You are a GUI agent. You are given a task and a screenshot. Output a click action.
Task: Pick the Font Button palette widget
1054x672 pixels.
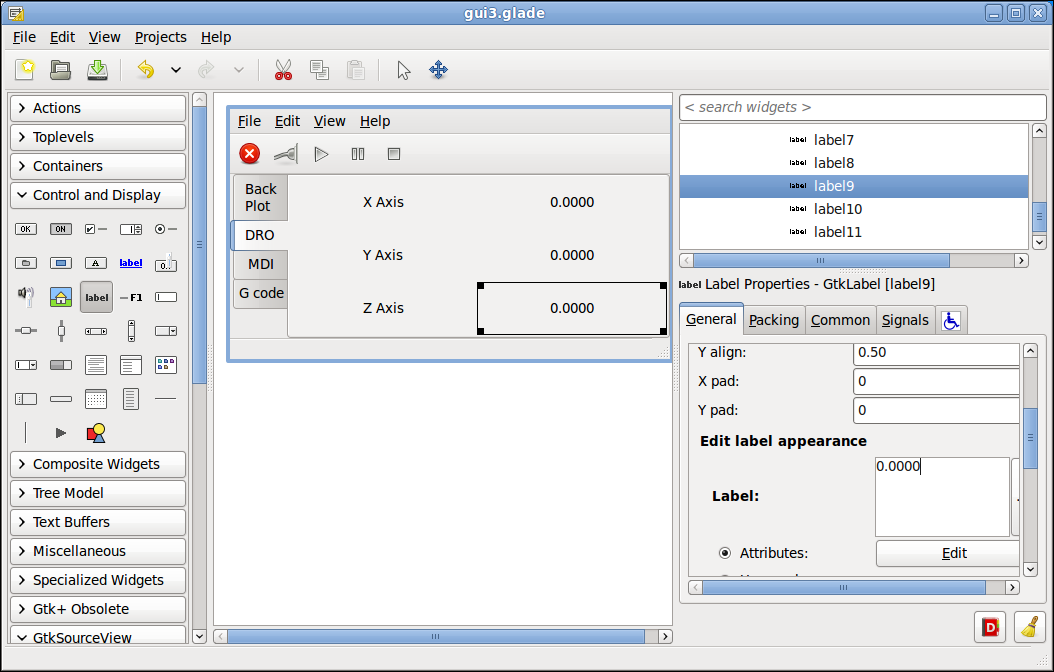[95, 263]
